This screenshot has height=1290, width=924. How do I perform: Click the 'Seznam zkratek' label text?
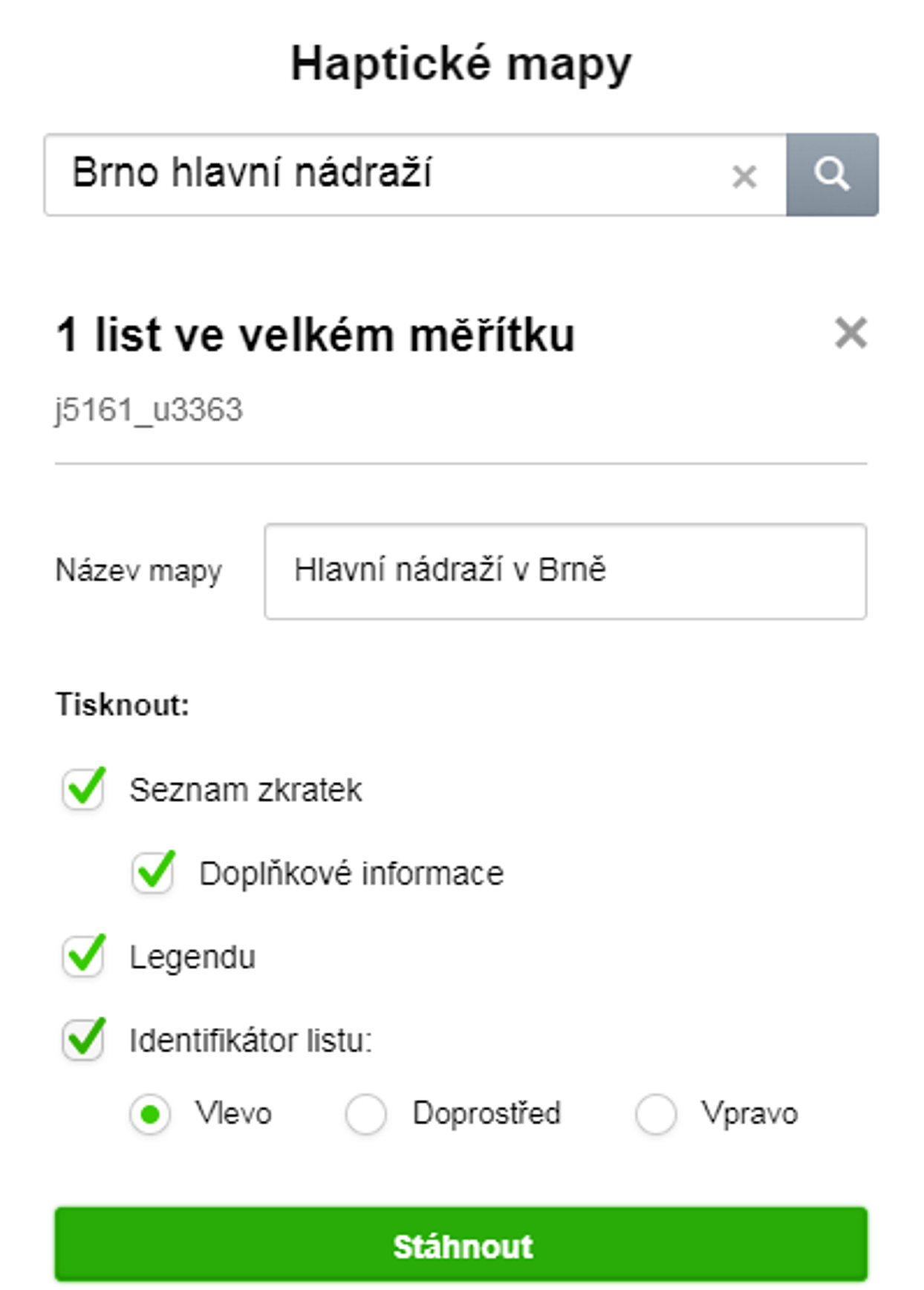246,790
